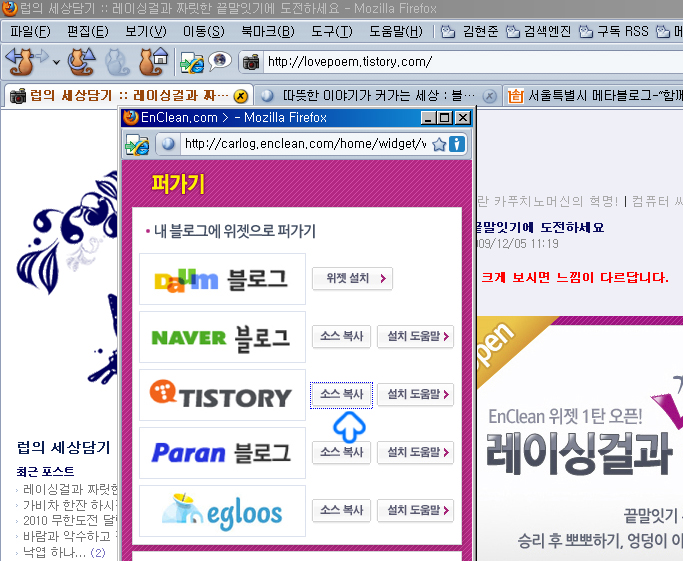The image size is (683, 561).
Task: Open recent post 낙엽 하나...
Action: (x=54, y=552)
